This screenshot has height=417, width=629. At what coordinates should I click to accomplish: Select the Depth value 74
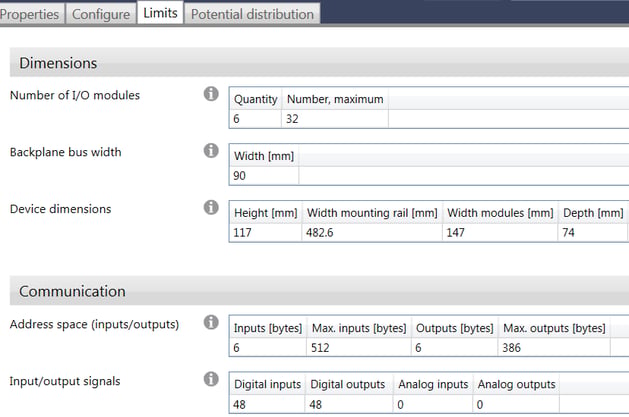coord(592,233)
